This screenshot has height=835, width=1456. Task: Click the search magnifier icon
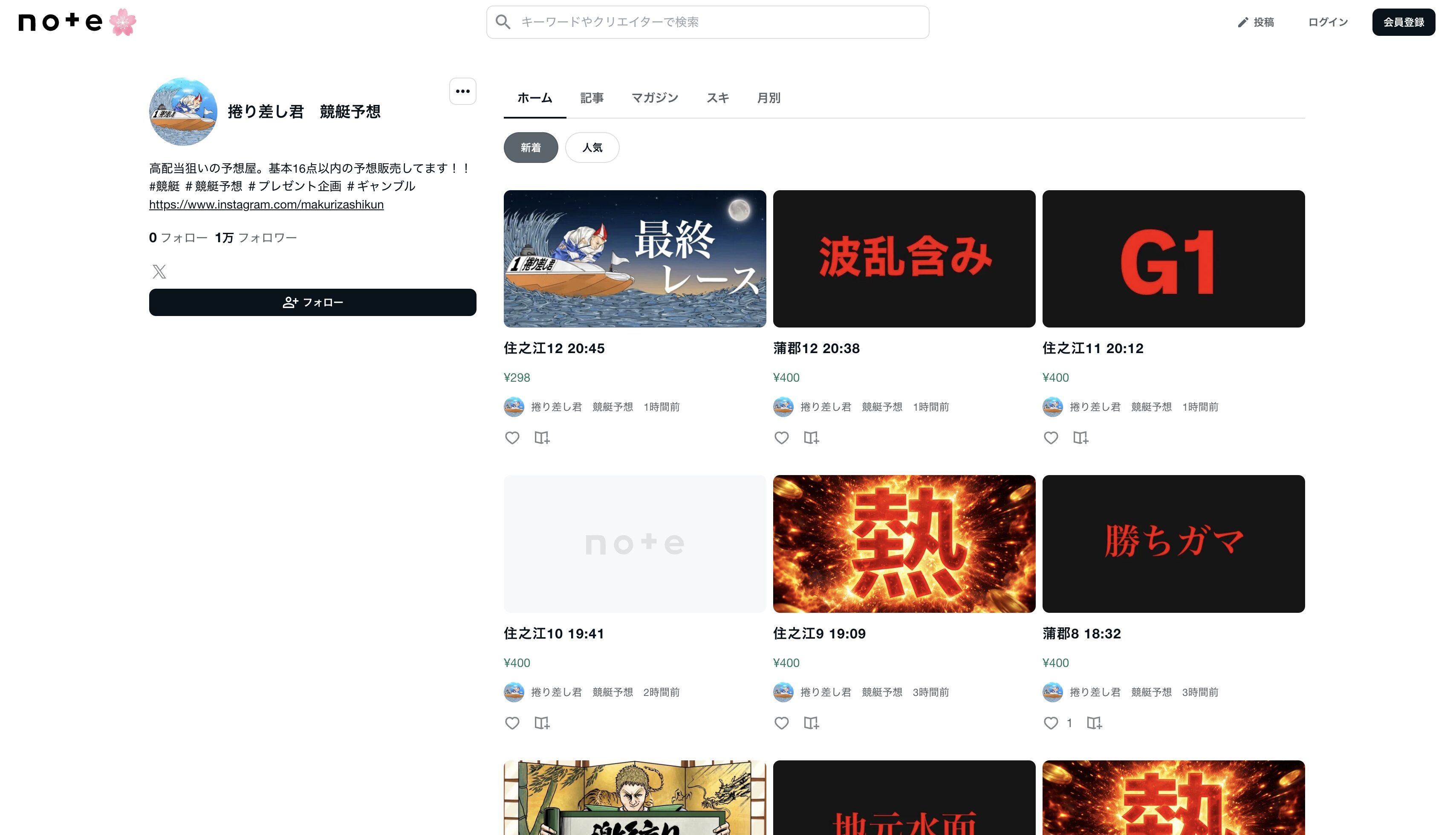click(x=503, y=22)
